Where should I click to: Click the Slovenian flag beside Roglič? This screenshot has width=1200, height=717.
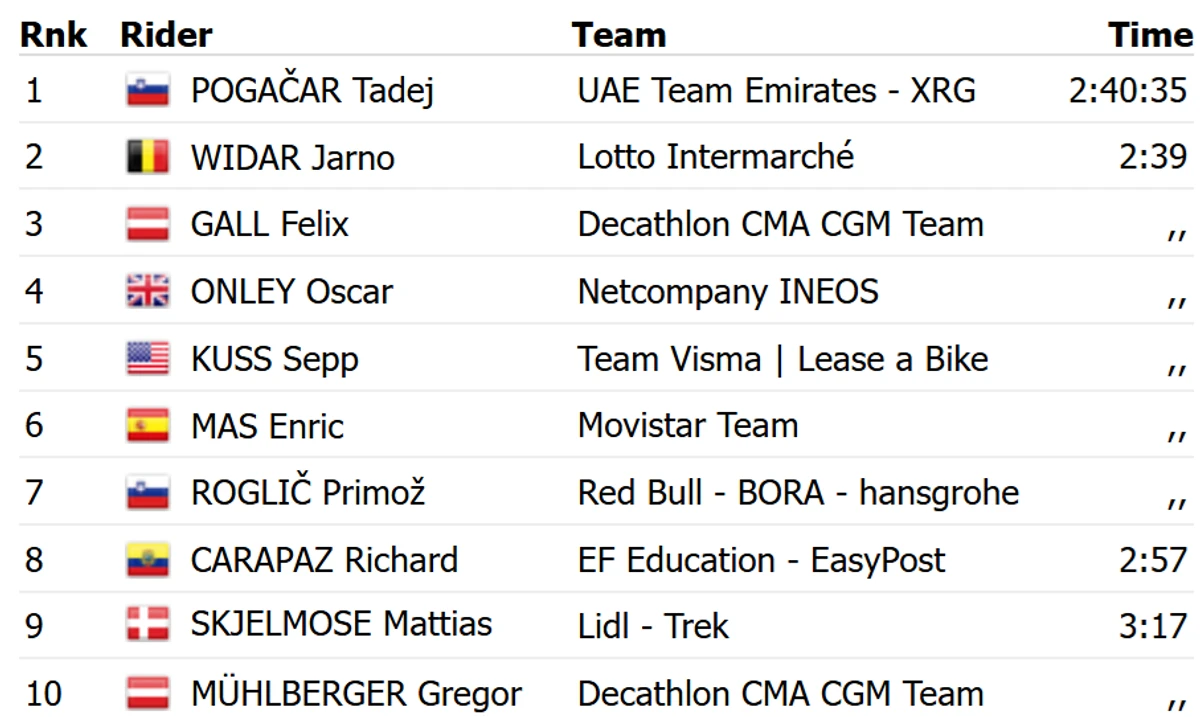tap(148, 492)
